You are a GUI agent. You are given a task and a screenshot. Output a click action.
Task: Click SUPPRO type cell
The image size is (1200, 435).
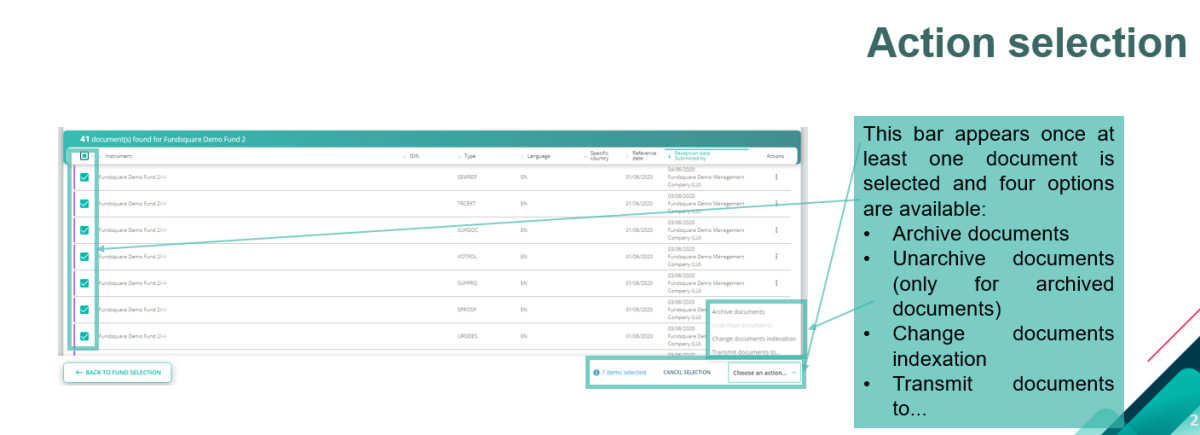pos(466,283)
